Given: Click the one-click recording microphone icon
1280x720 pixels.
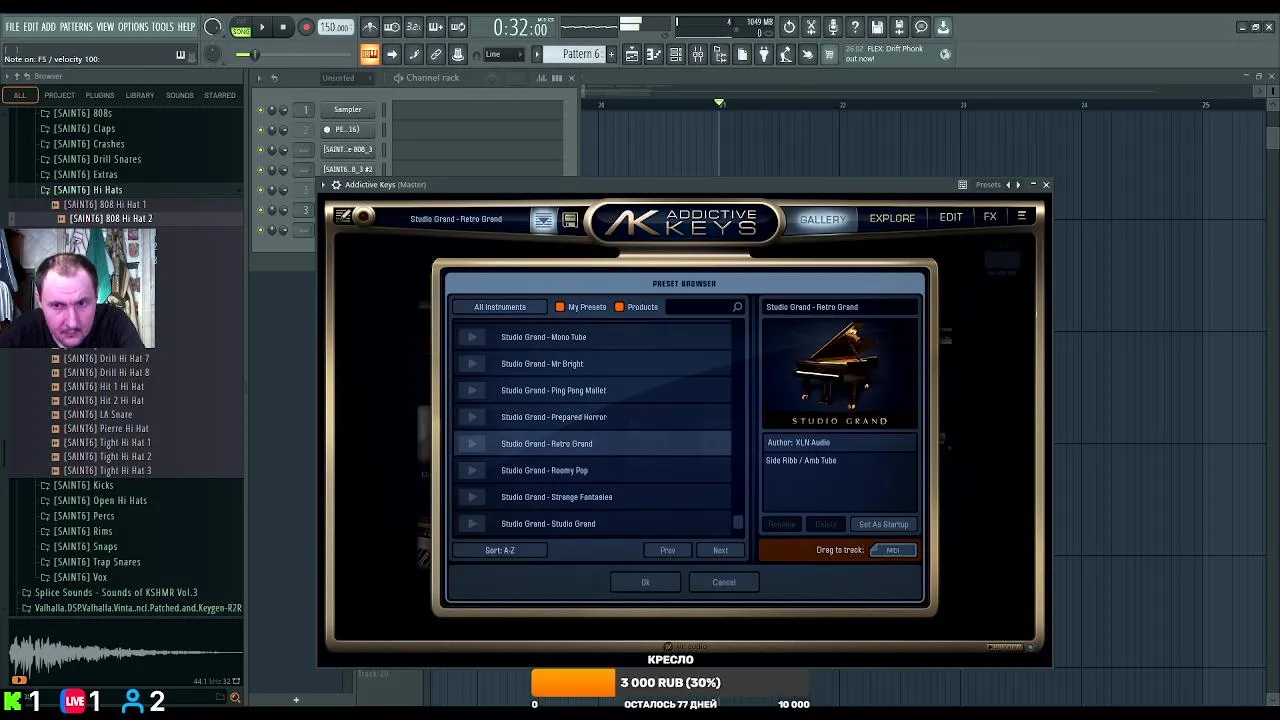Looking at the screenshot, I should (x=833, y=28).
